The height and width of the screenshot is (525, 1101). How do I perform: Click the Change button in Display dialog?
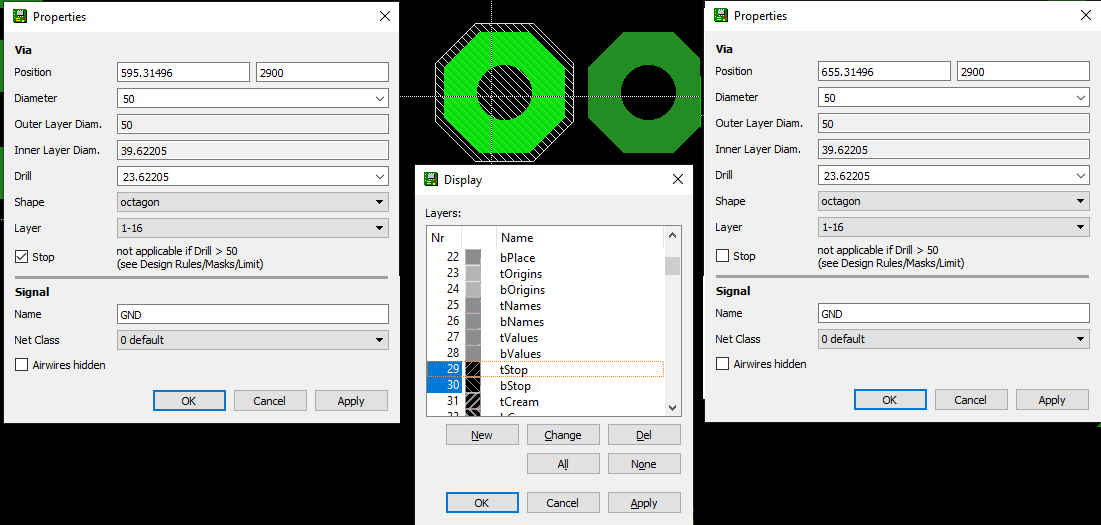coord(563,435)
